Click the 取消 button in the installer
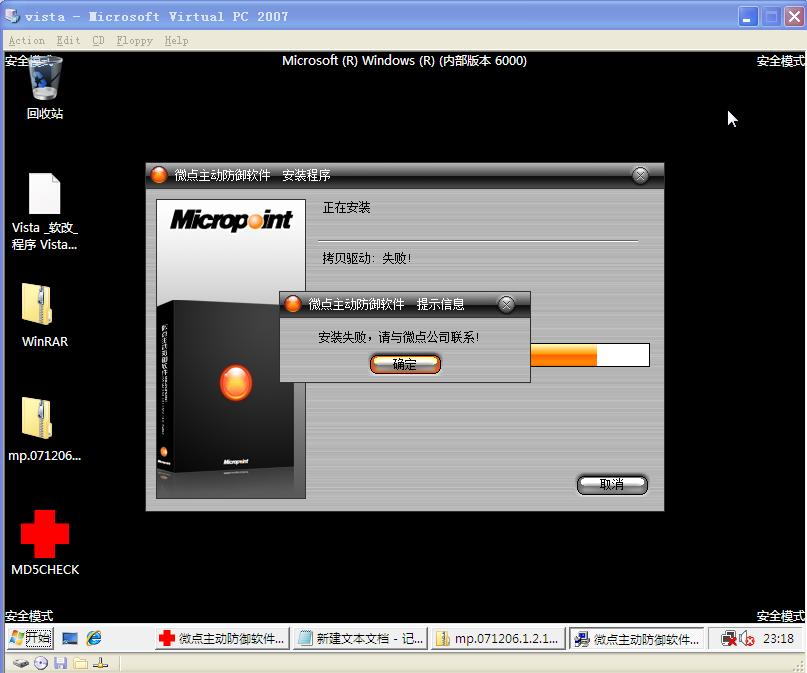Image resolution: width=807 pixels, height=673 pixels. [612, 484]
